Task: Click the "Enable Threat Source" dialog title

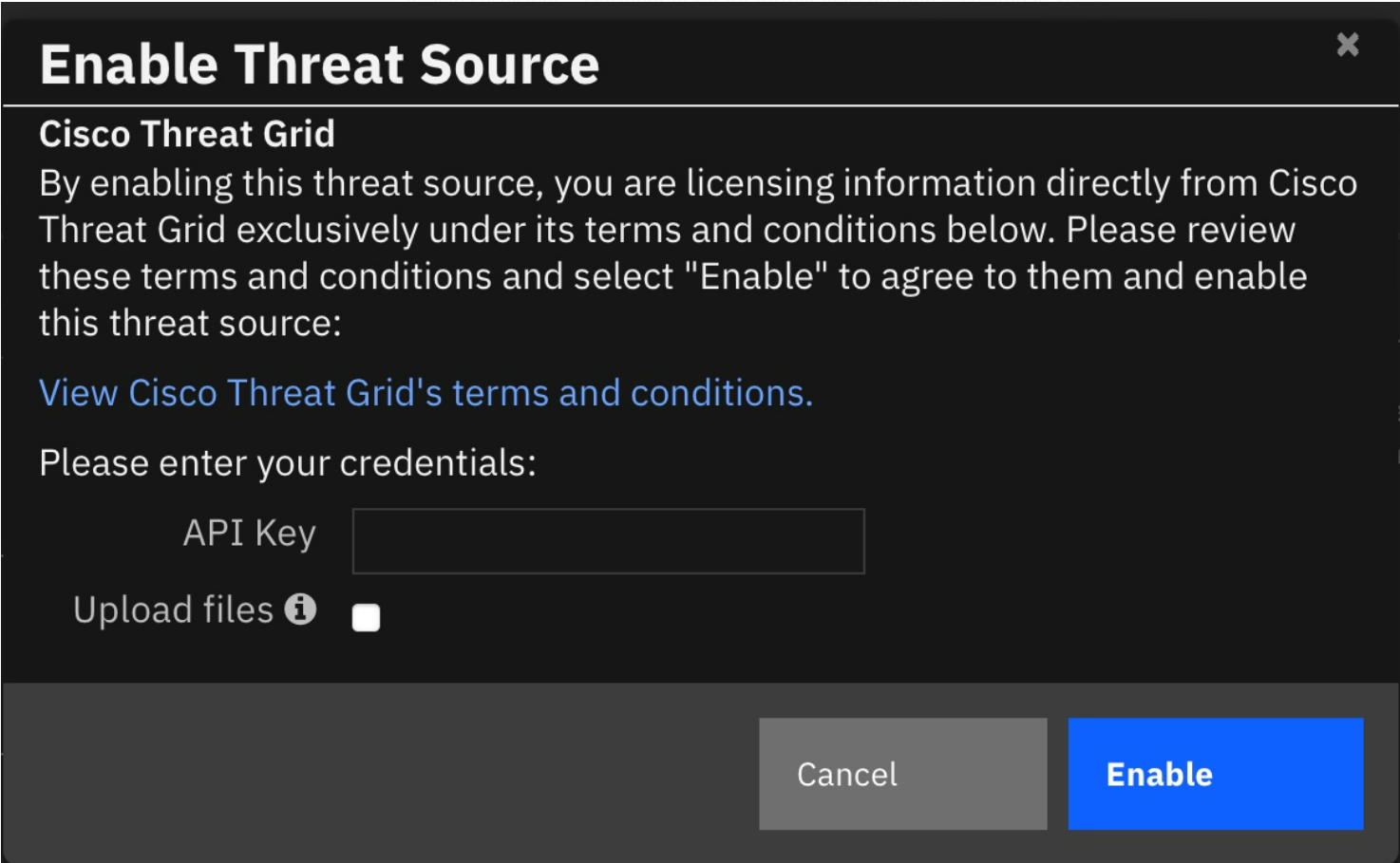Action: (319, 65)
